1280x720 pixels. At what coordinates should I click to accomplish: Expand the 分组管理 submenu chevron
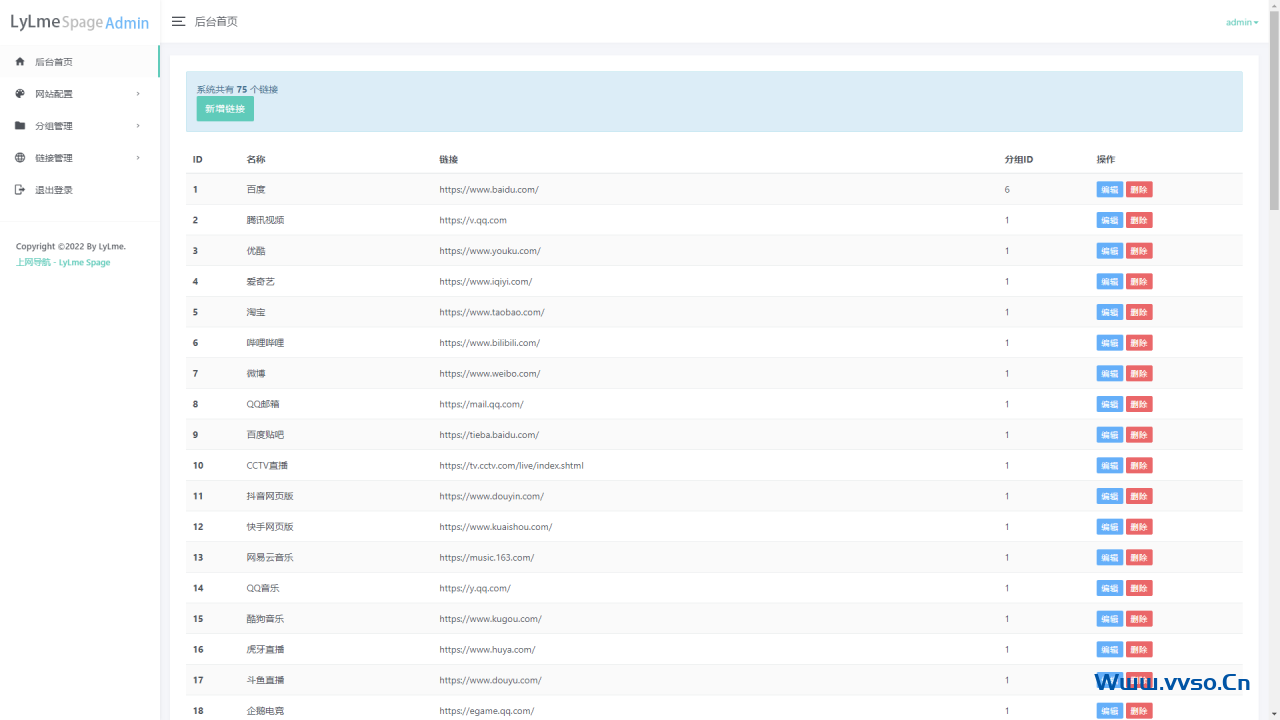138,126
